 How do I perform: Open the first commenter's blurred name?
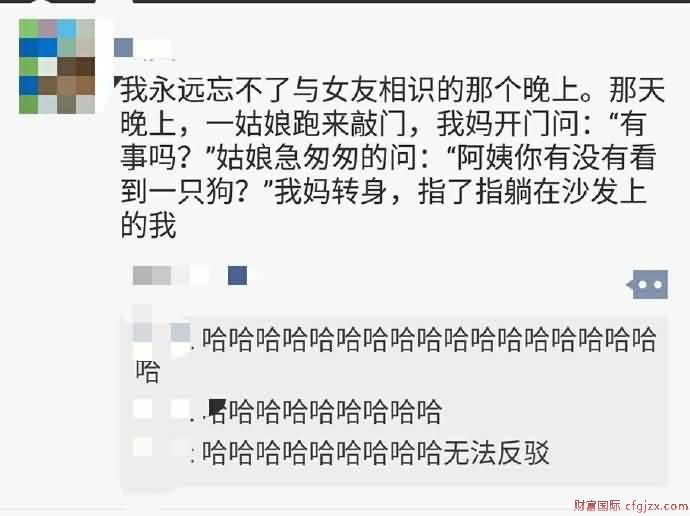point(162,332)
